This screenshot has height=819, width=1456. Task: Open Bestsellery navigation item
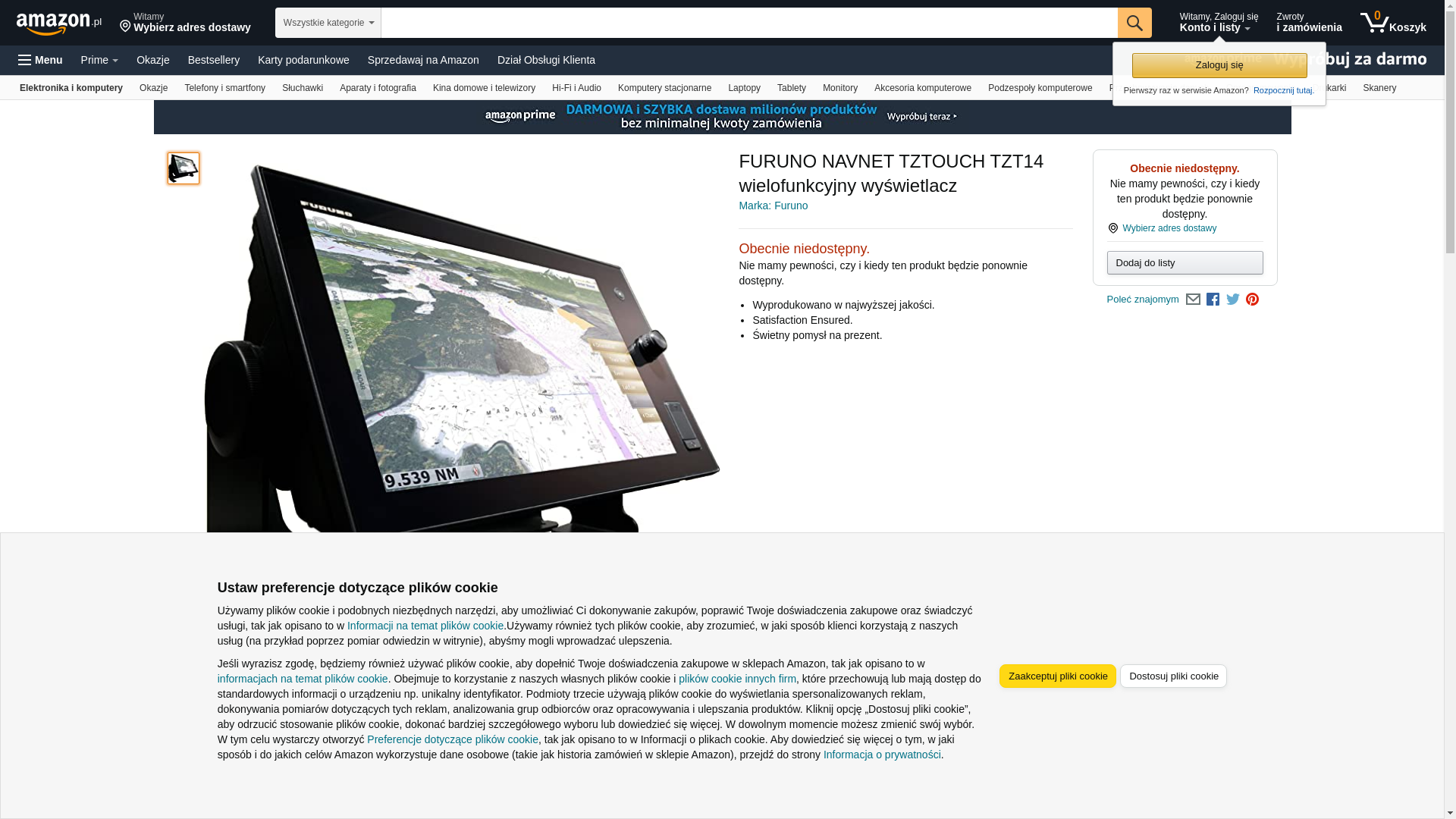pos(214,60)
